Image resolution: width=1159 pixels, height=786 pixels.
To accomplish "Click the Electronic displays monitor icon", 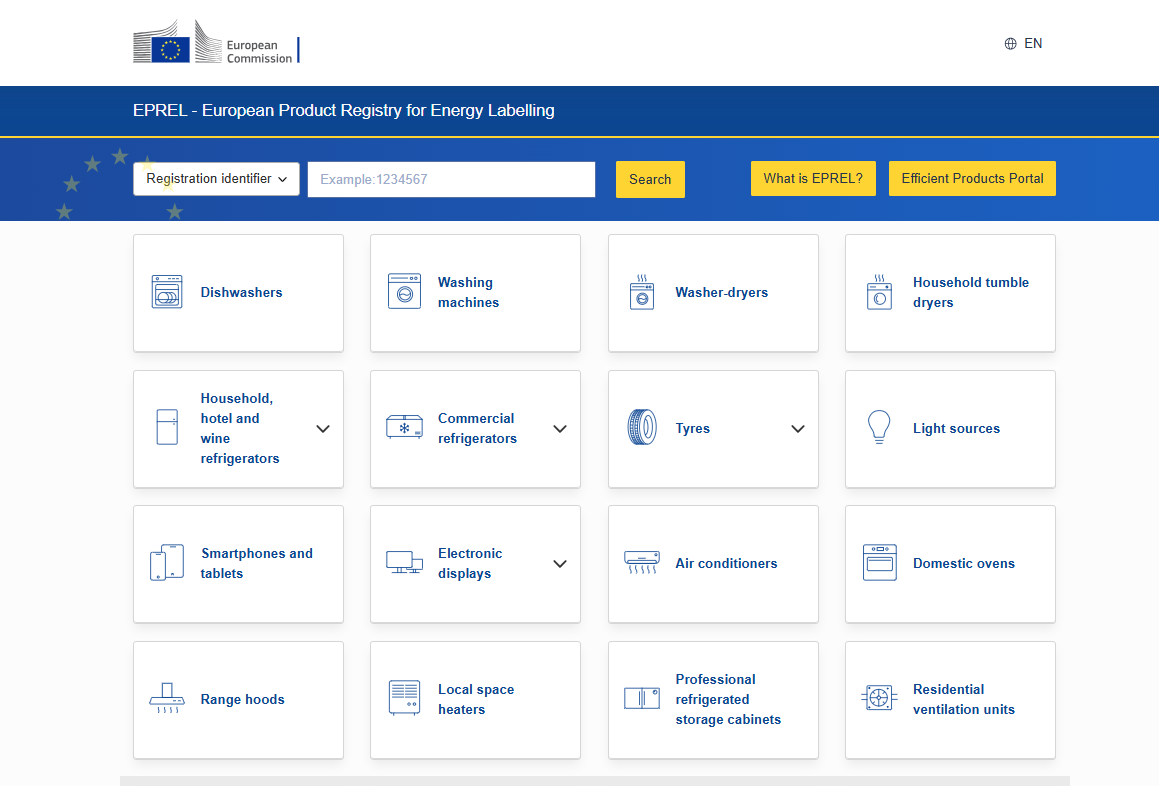I will pos(404,562).
